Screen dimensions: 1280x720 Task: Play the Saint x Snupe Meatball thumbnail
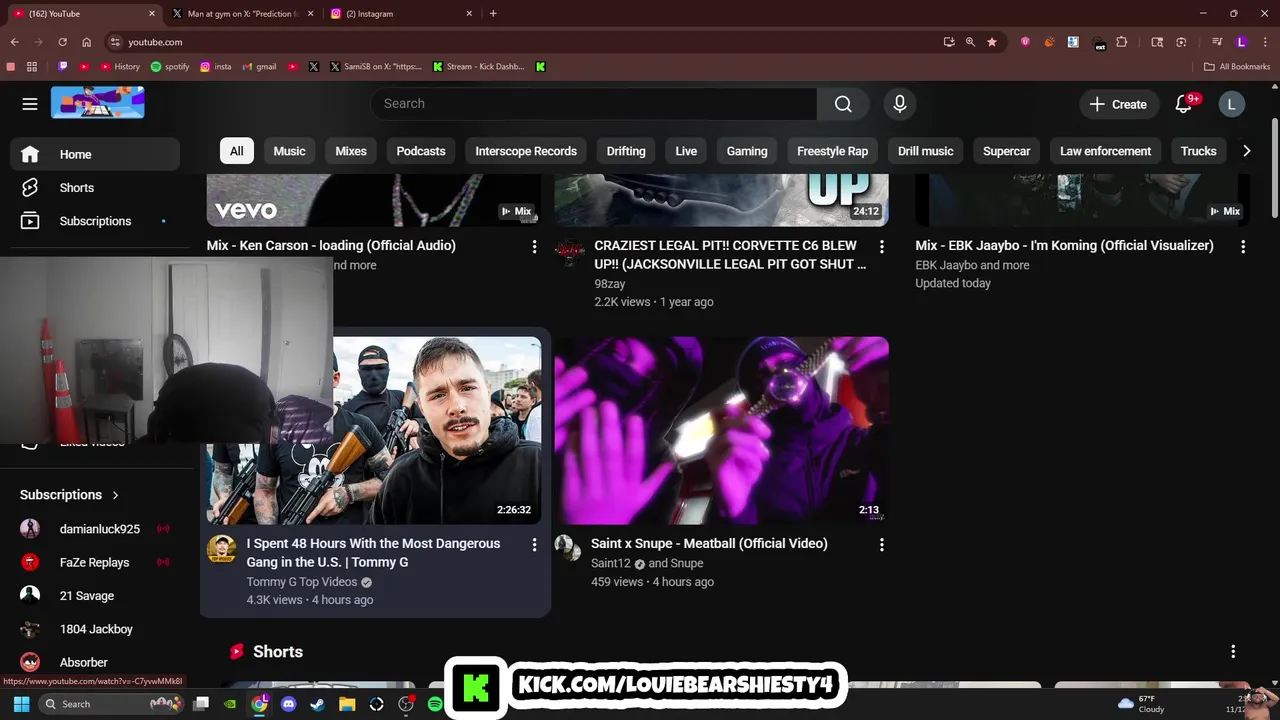[721, 430]
